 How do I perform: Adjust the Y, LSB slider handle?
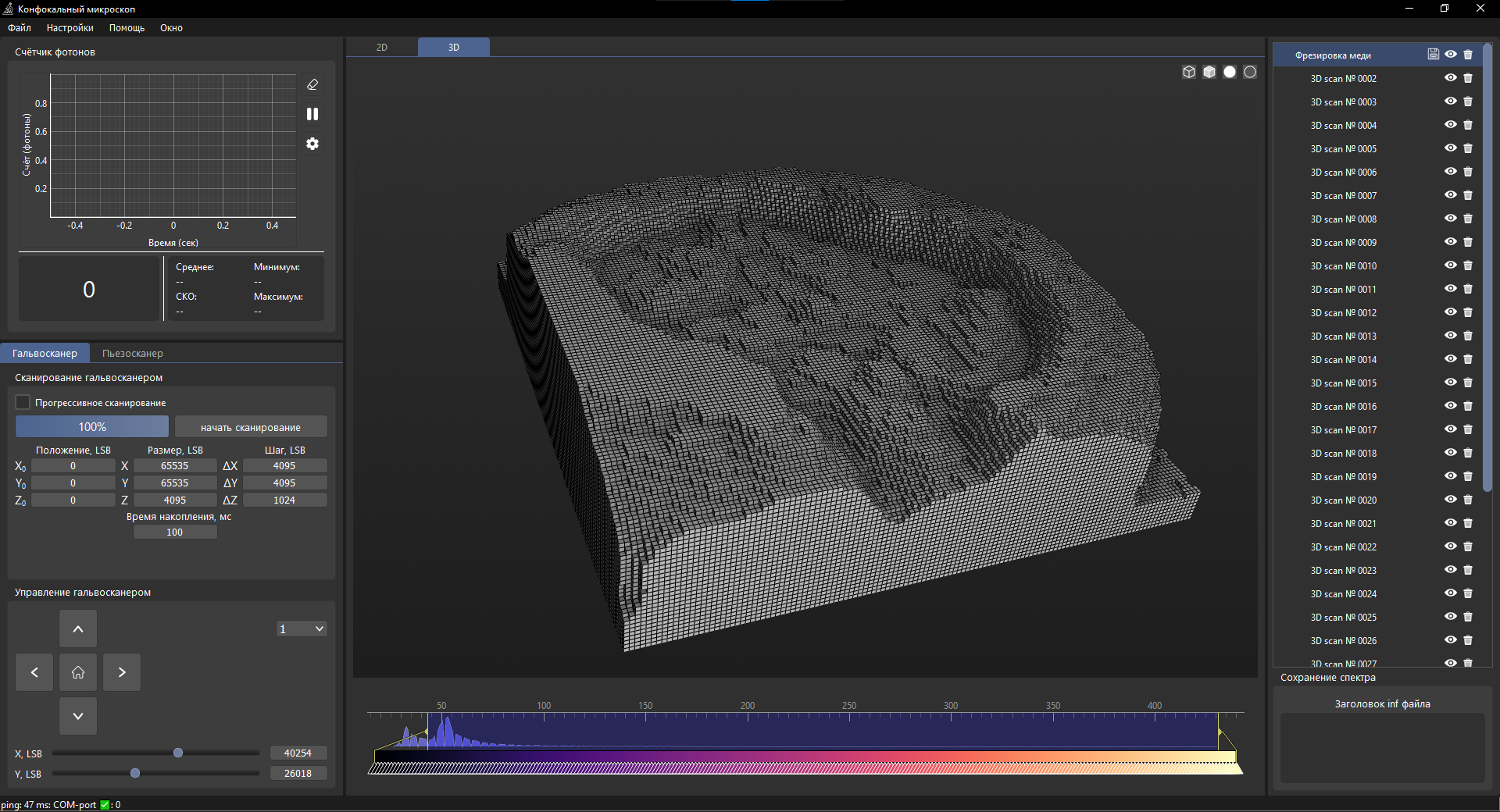[x=135, y=773]
